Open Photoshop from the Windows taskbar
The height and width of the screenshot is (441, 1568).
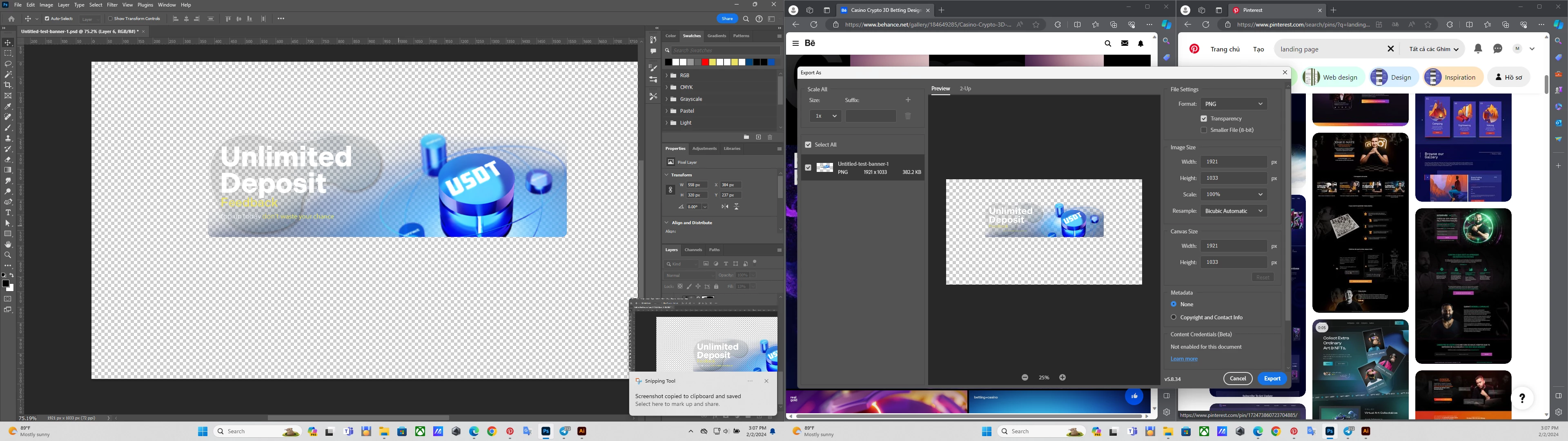pyautogui.click(x=546, y=431)
